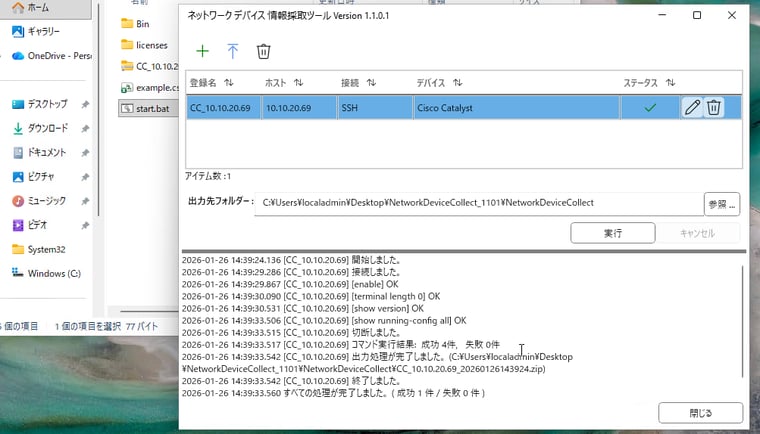Select the CC_10.10.2 folder in Explorer

coord(150,66)
